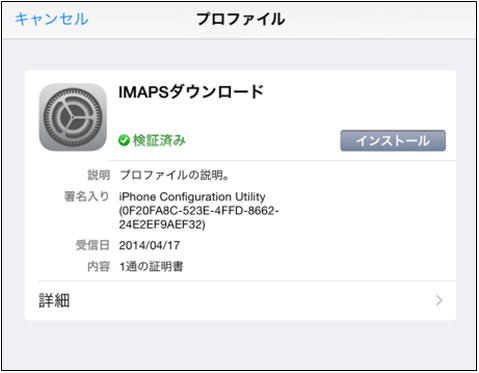The image size is (479, 373).
Task: Click the Settings gear profile icon
Action: coord(73,117)
